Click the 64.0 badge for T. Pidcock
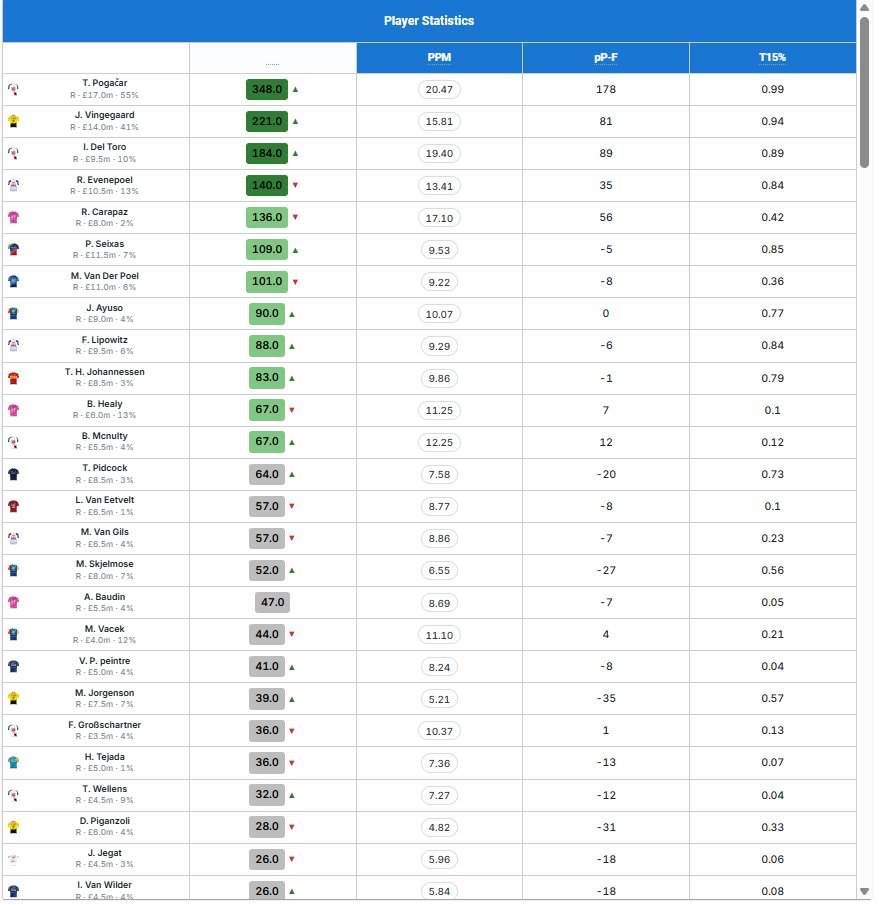 [x=267, y=474]
